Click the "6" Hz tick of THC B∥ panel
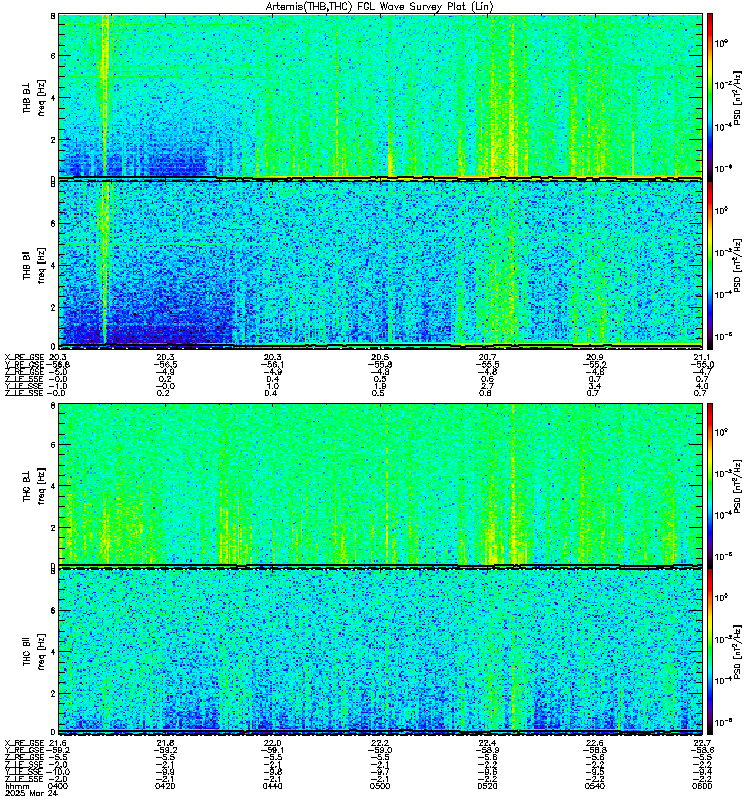The image size is (750, 800). click(x=53, y=610)
